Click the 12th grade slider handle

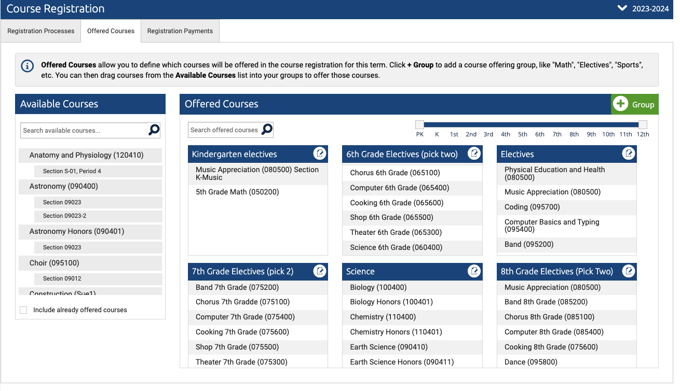click(x=643, y=125)
